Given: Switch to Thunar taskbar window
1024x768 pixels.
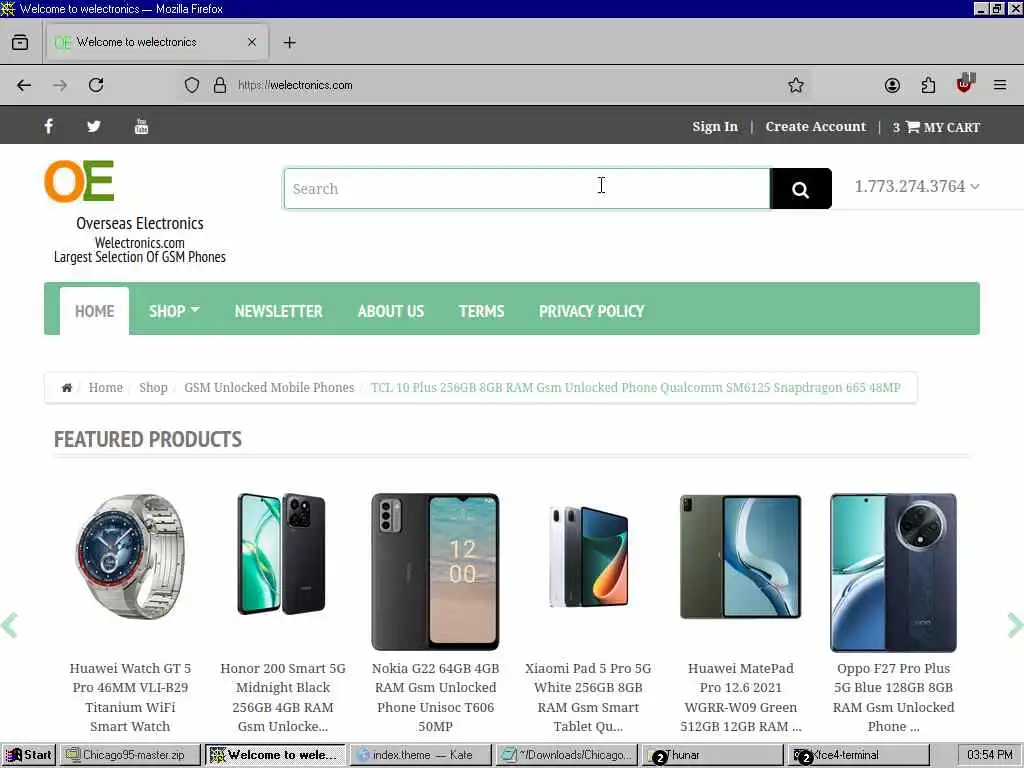Looking at the screenshot, I should pos(712,755).
